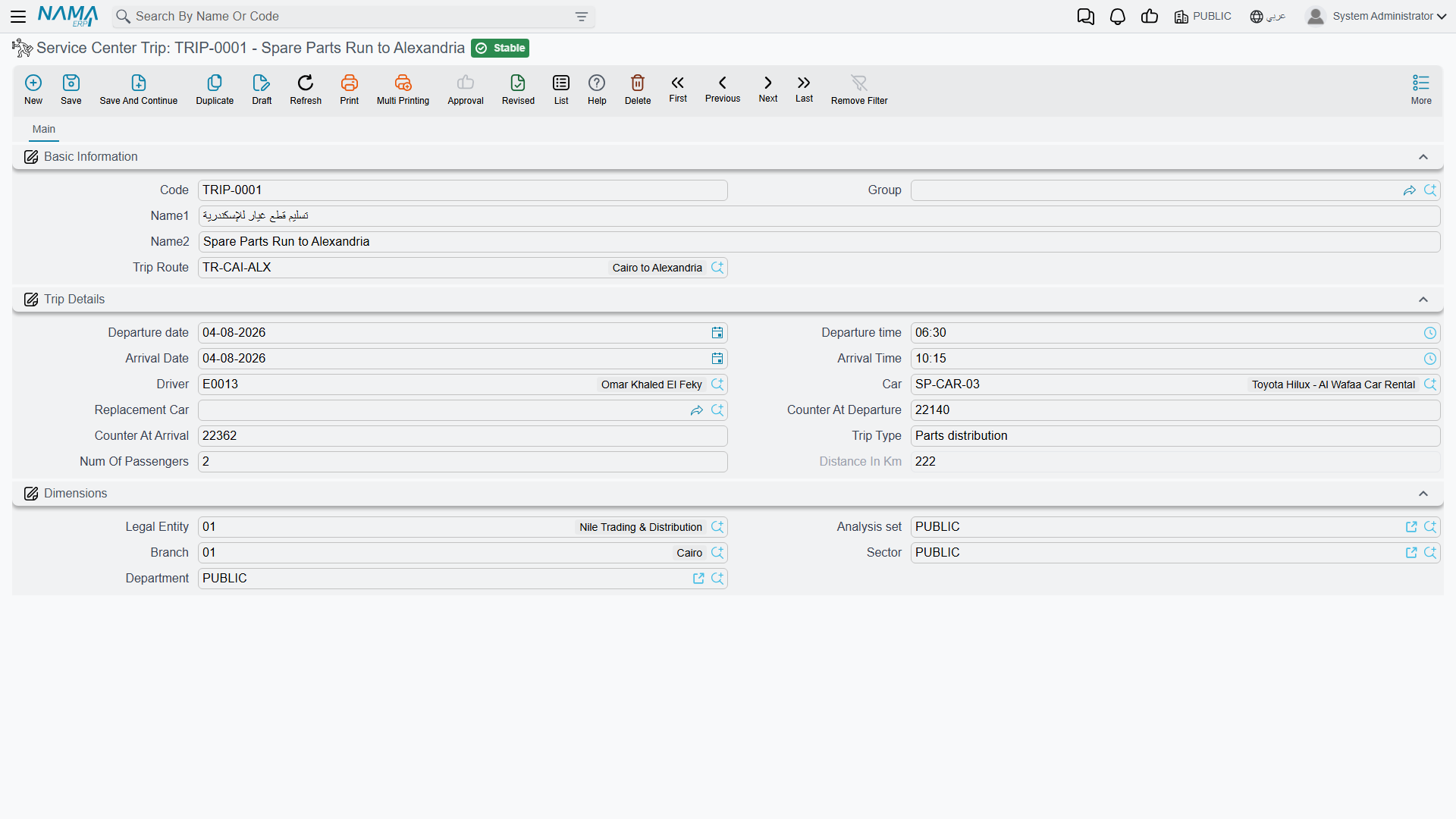
Task: Open the List view
Action: (x=561, y=89)
